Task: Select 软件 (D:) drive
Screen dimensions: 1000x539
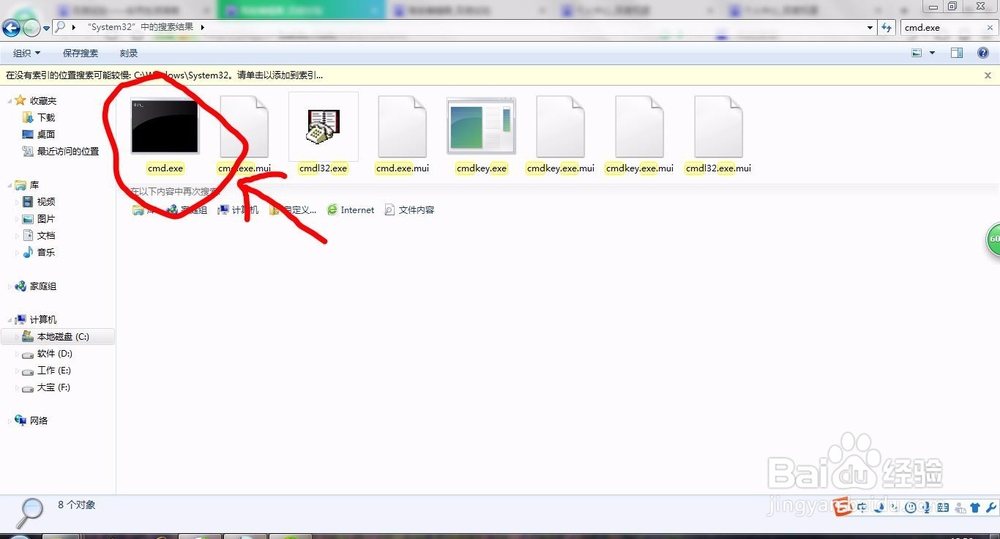Action: pos(54,353)
